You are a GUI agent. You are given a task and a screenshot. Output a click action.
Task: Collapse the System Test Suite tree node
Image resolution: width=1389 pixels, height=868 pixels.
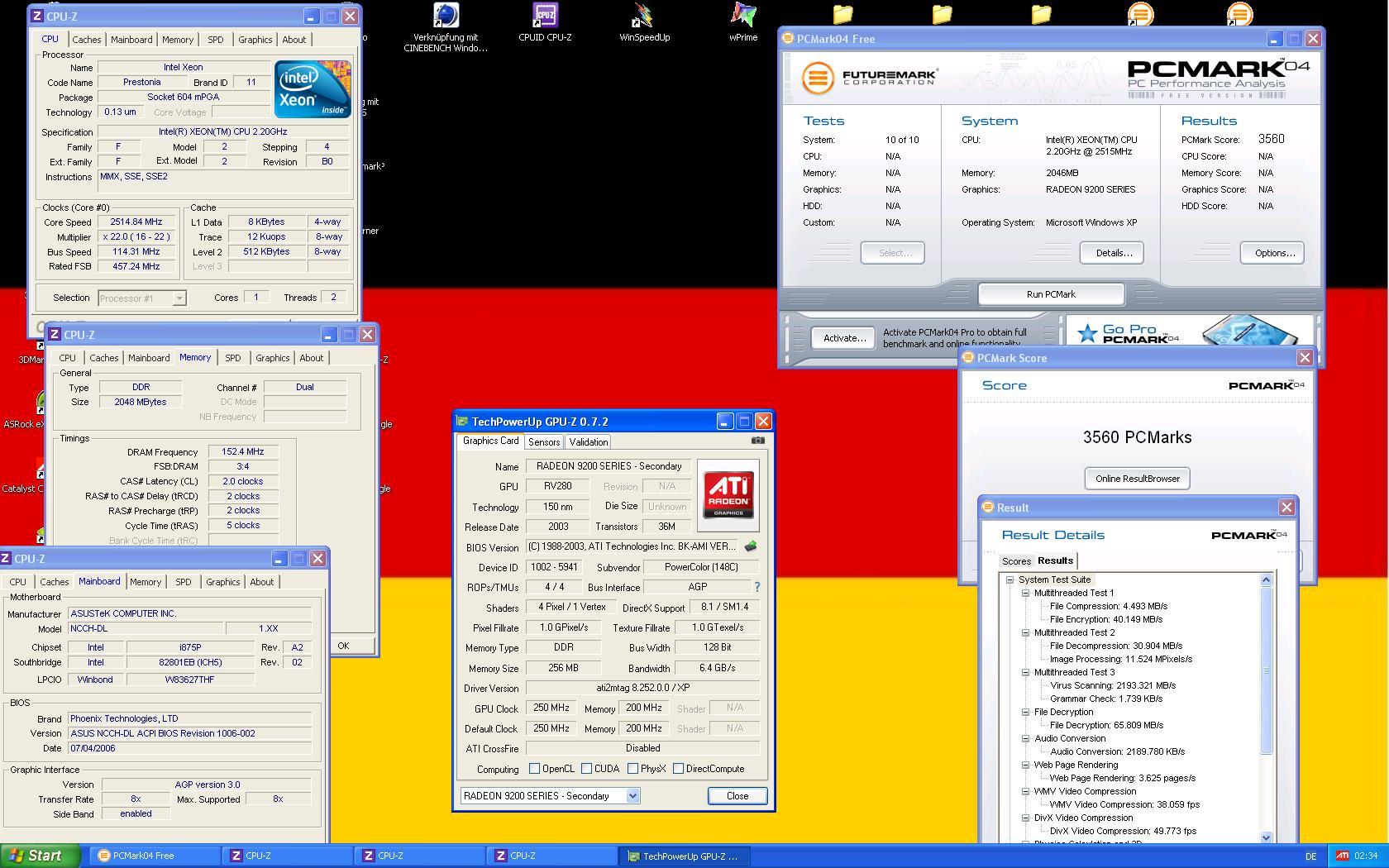1010,579
